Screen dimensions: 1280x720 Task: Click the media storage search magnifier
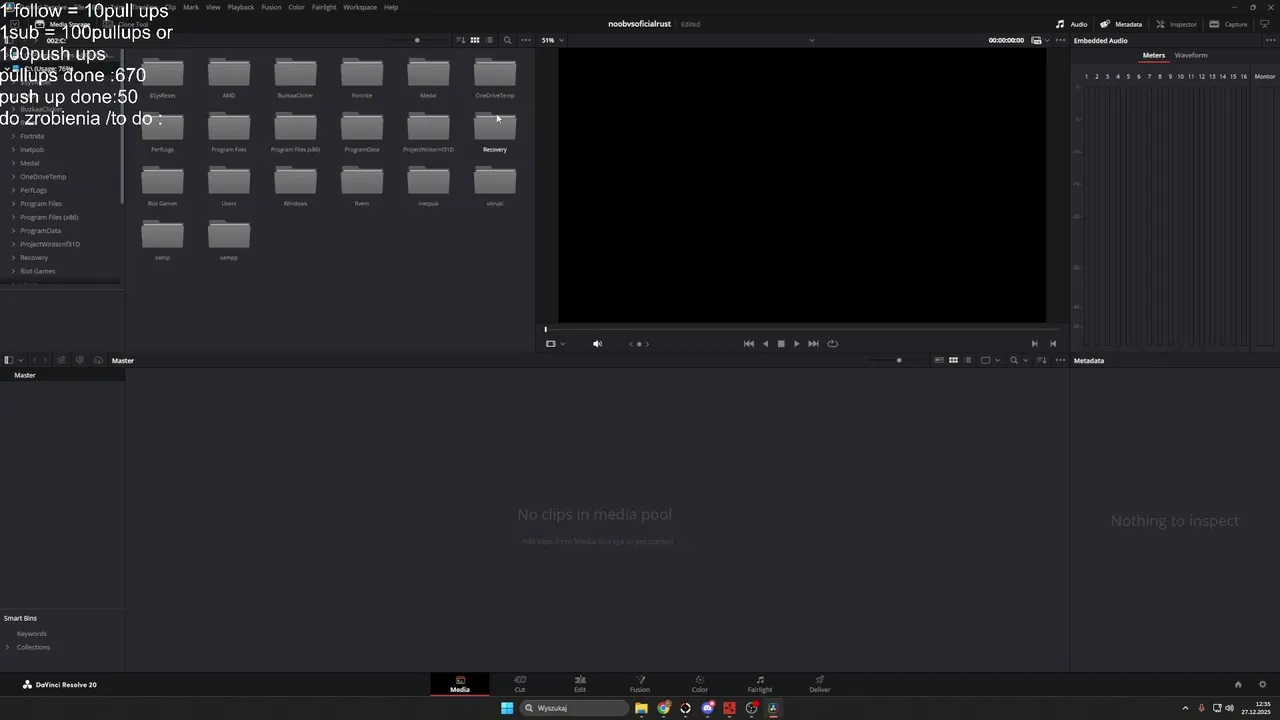click(x=507, y=40)
